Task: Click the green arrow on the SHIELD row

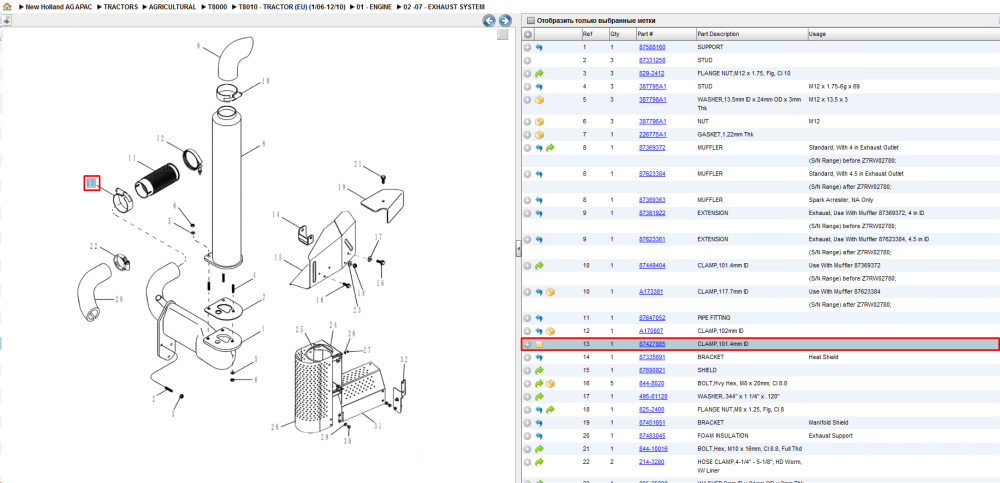Action: pos(539,370)
